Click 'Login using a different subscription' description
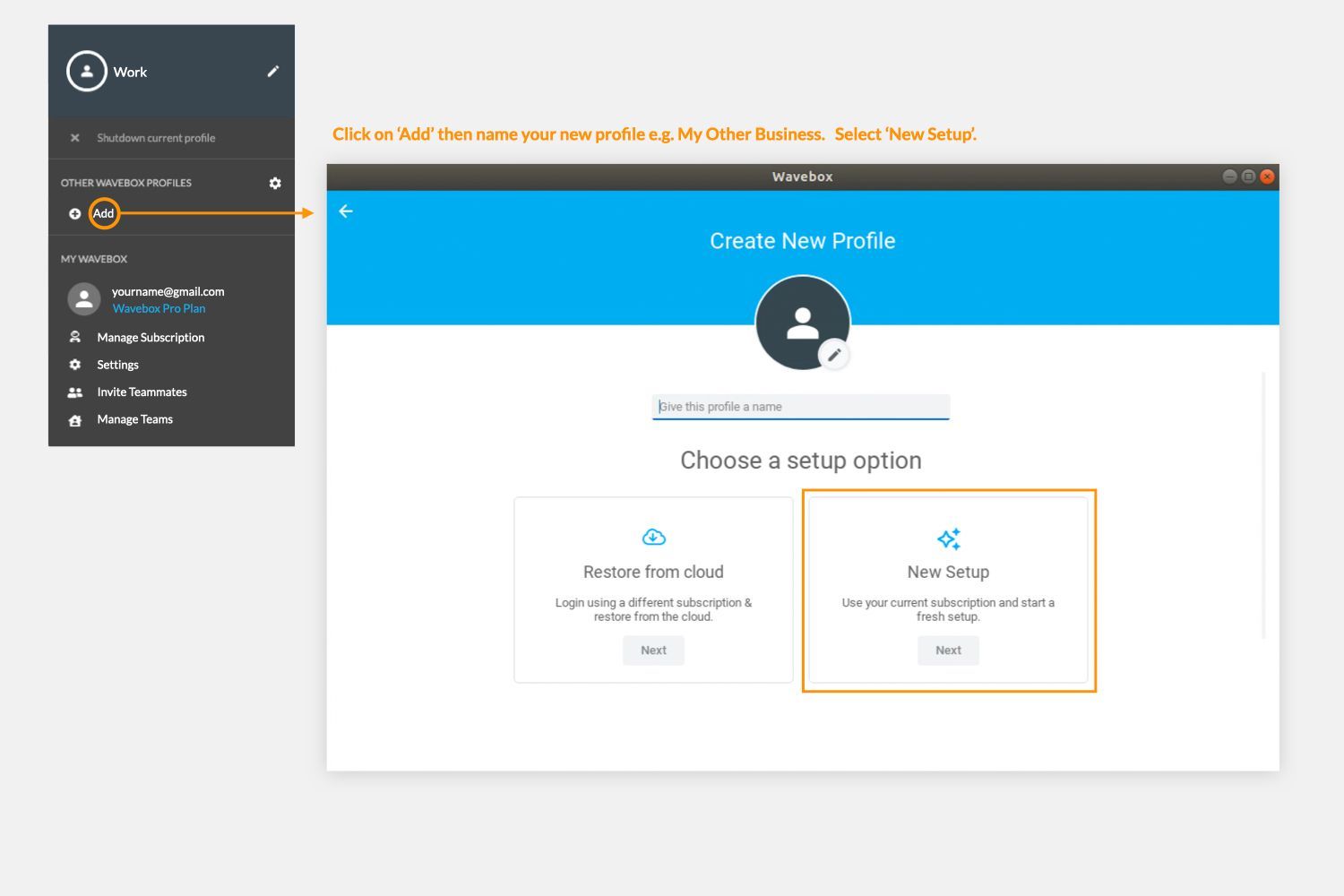The width and height of the screenshot is (1344, 896). tap(653, 609)
